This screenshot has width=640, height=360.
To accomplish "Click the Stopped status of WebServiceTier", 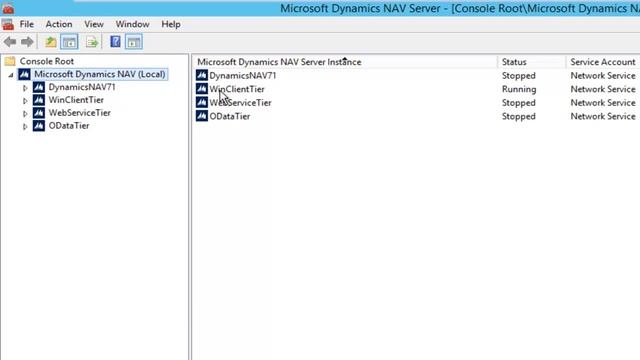I will pyautogui.click(x=519, y=102).
